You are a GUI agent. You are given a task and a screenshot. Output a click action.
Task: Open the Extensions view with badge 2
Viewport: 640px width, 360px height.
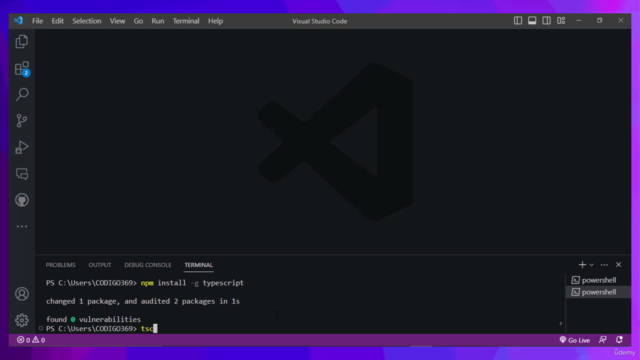(x=22, y=68)
